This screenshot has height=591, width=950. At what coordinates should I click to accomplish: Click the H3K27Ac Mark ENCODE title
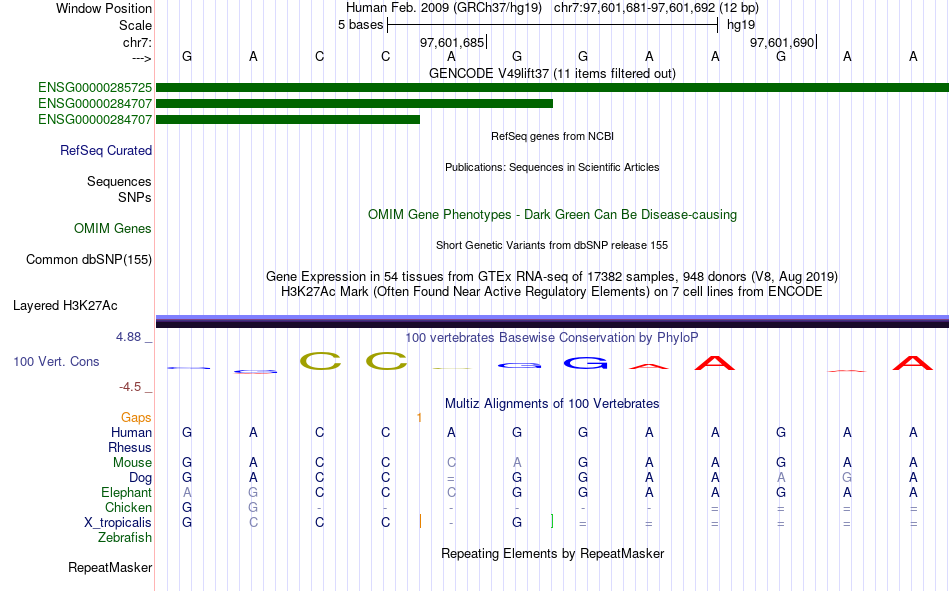click(552, 292)
